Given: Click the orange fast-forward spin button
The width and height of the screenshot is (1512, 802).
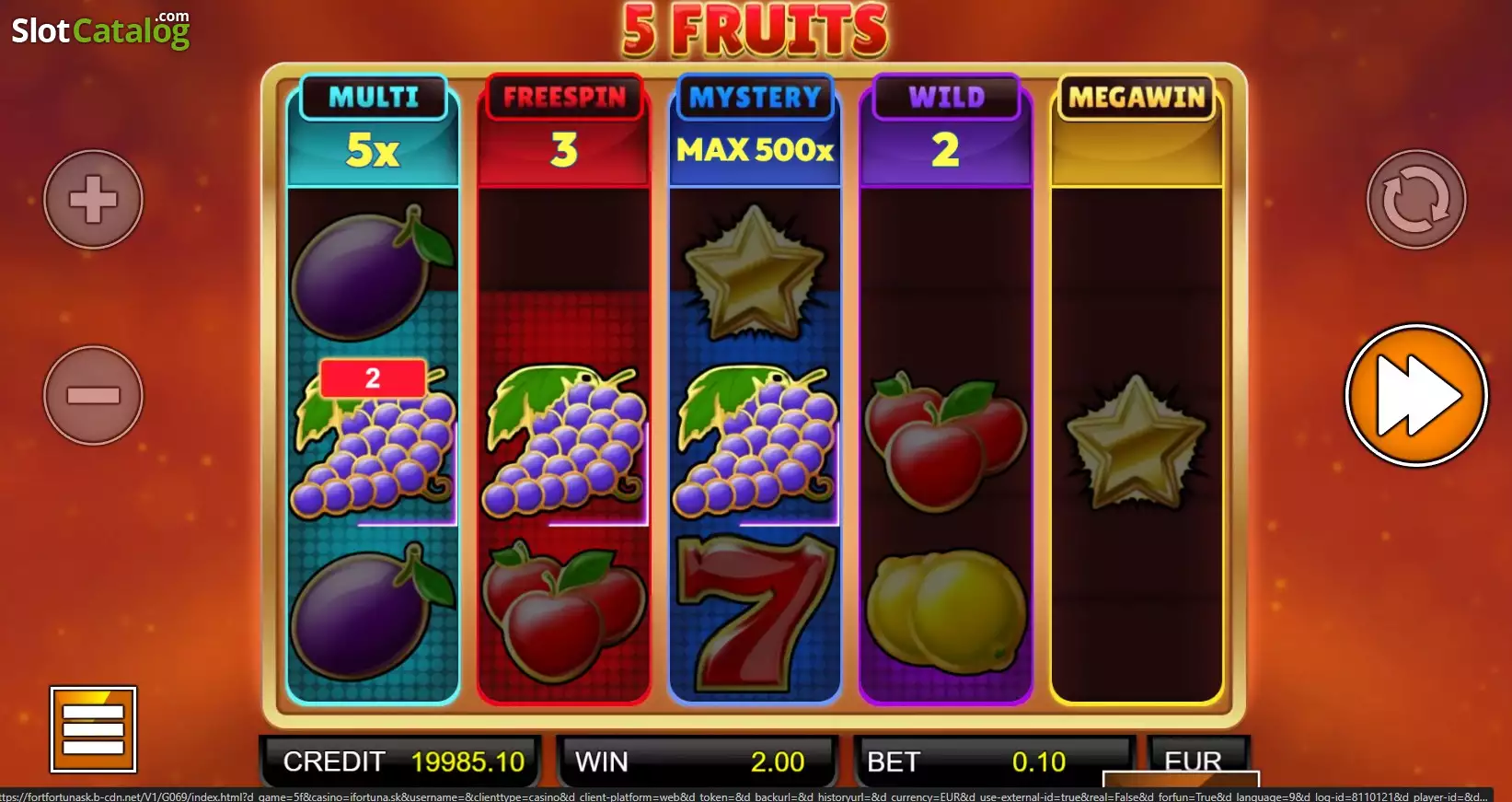Looking at the screenshot, I should (1415, 395).
